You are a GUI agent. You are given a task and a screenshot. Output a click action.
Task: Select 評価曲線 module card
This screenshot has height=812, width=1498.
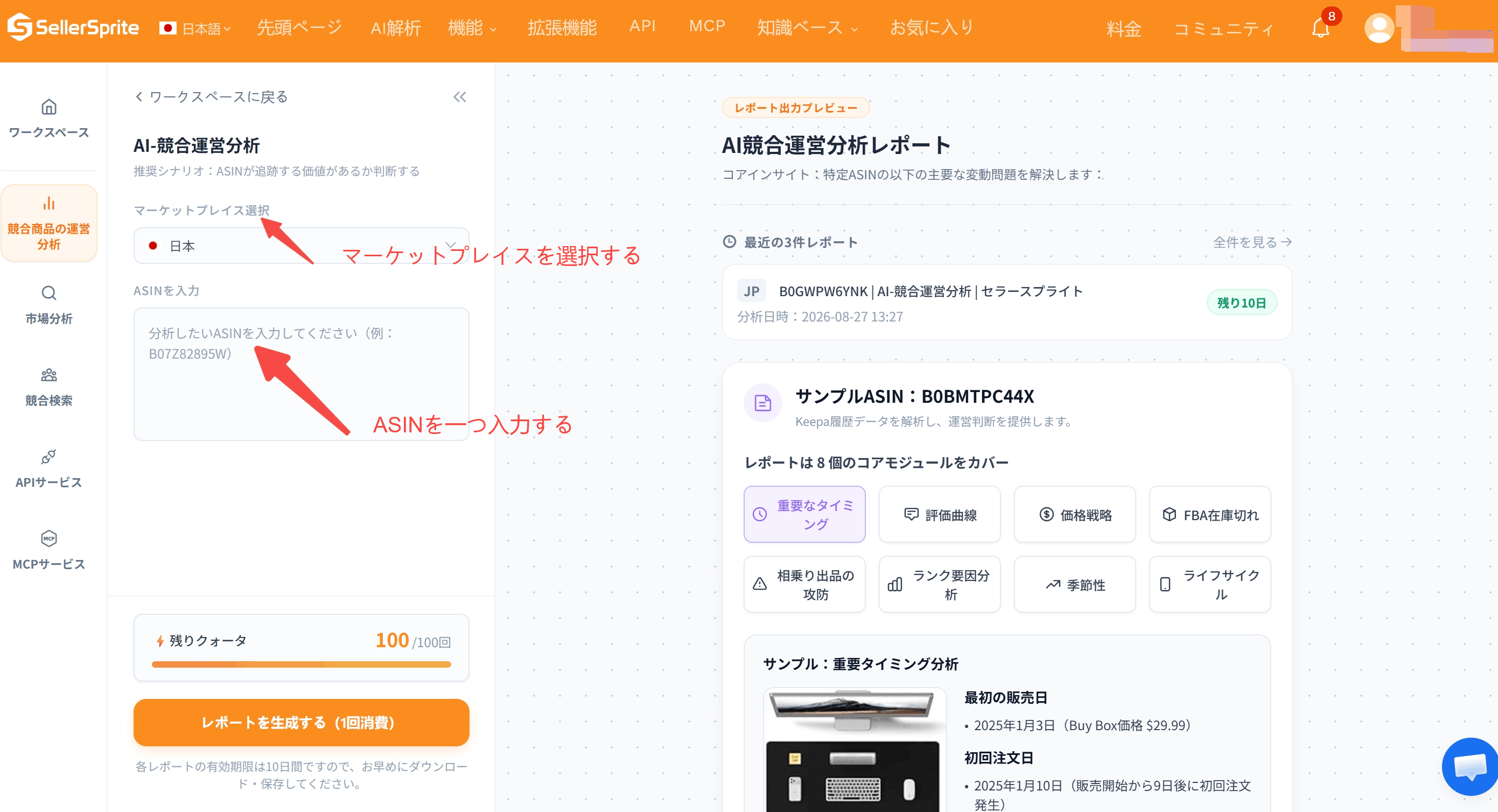pyautogui.click(x=940, y=514)
